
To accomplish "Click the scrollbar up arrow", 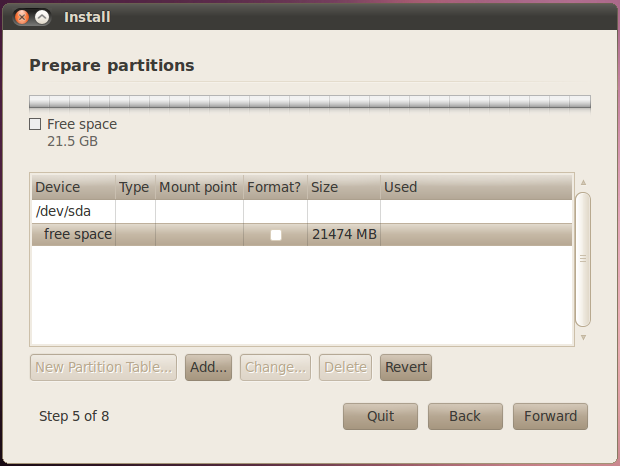I will point(583,183).
